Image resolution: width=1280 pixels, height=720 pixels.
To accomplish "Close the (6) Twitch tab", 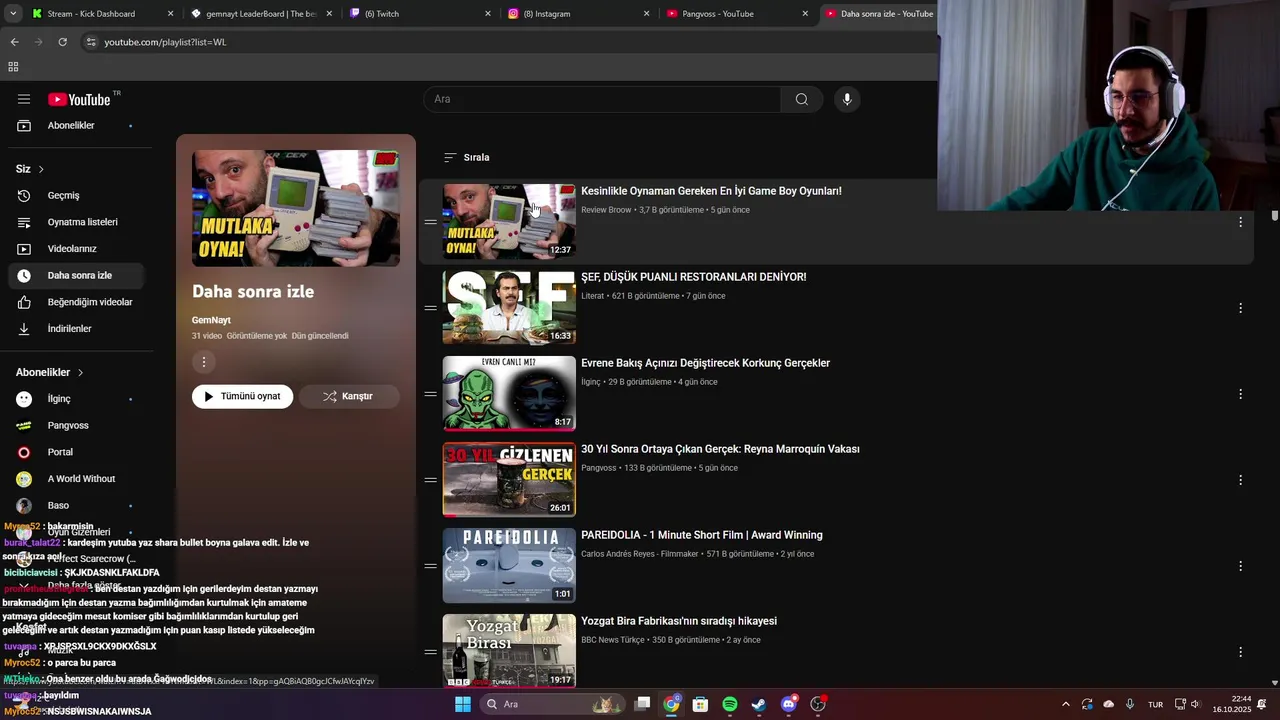I will pyautogui.click(x=488, y=14).
